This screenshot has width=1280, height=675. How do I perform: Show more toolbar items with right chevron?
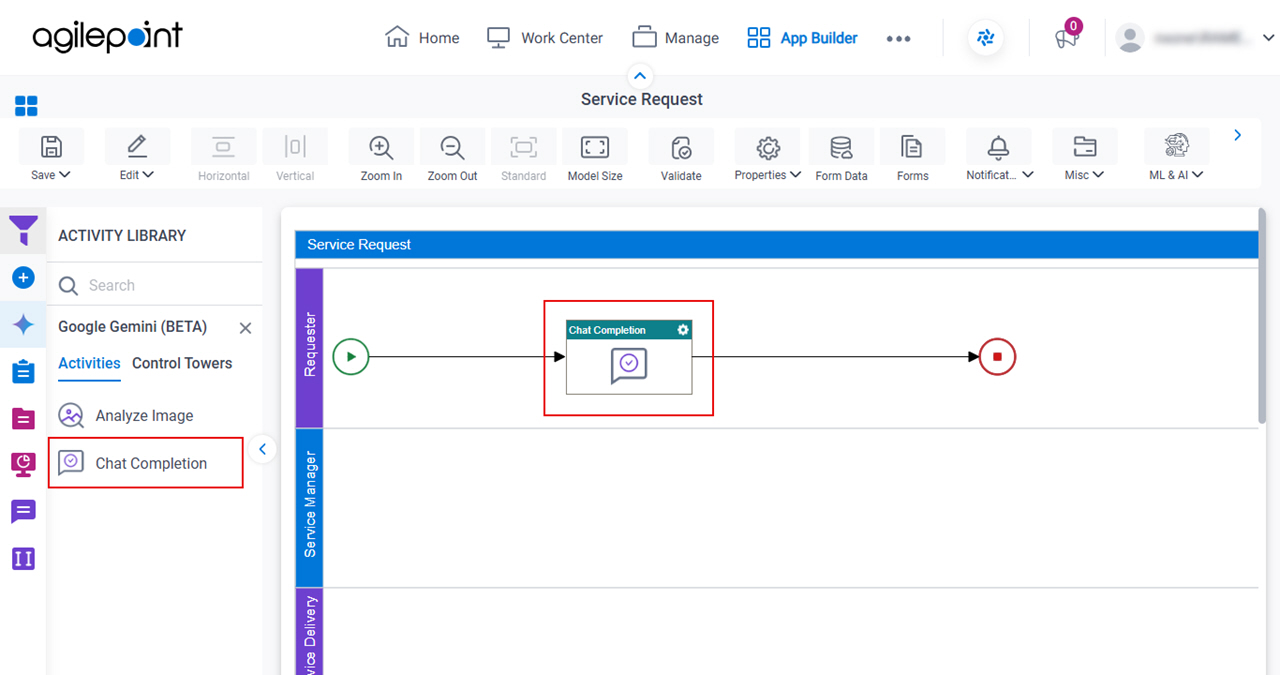point(1238,135)
